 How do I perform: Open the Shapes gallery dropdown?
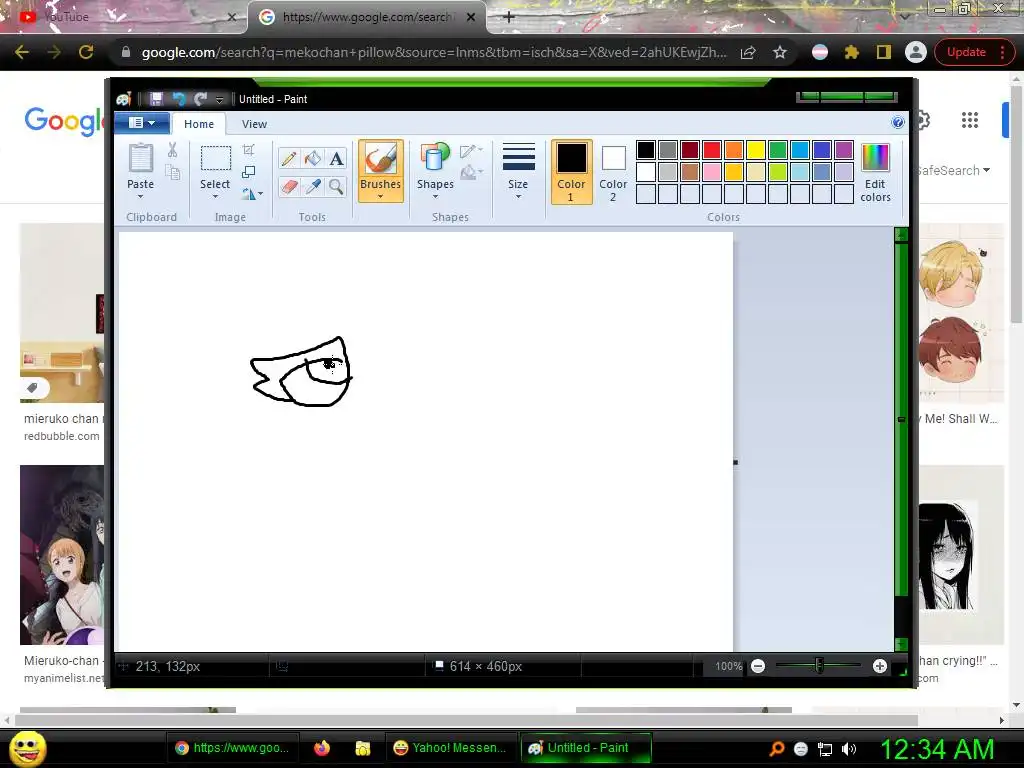(435, 197)
